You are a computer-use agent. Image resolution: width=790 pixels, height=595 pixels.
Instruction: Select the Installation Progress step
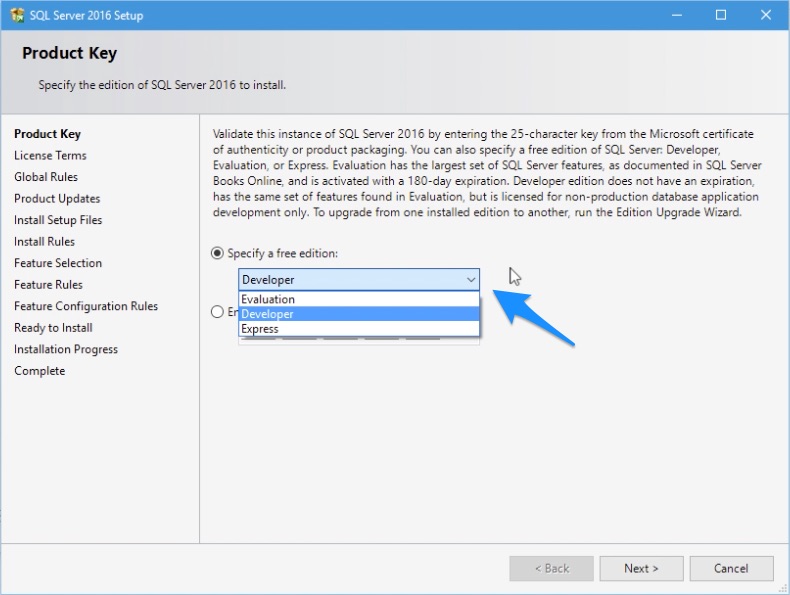click(x=66, y=349)
